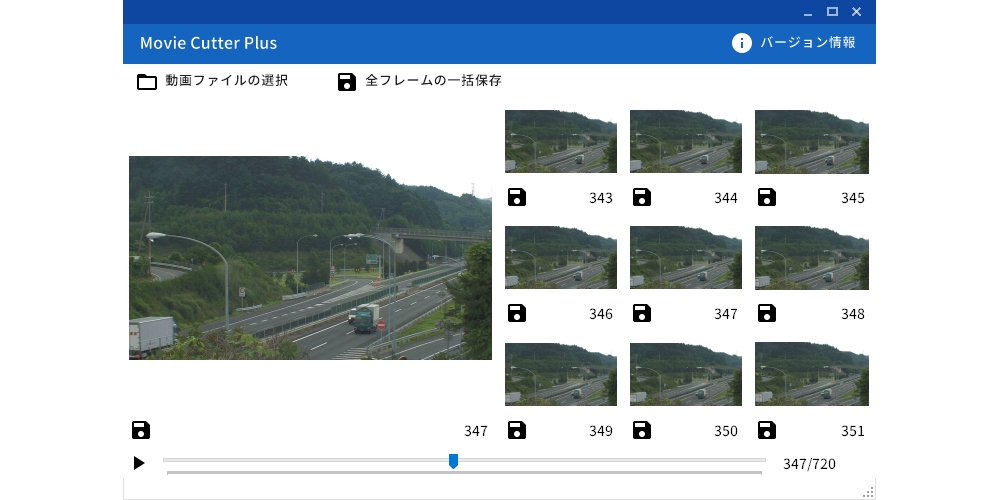Select the frame 350 thumbnail
The width and height of the screenshot is (1000, 500).
point(686,374)
